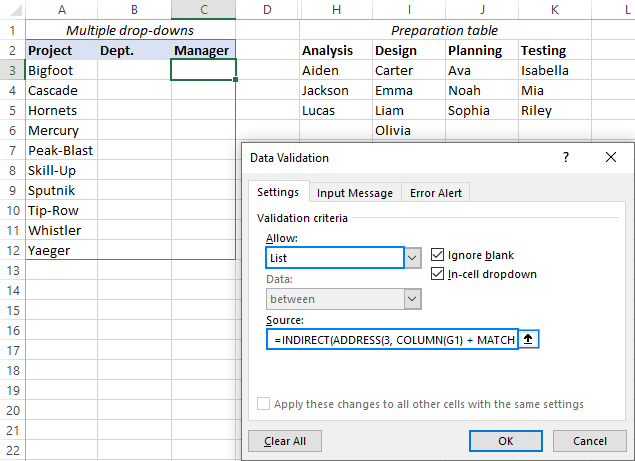Image resolution: width=635 pixels, height=461 pixels.
Task: Select the Aiden cell
Action: (x=336, y=70)
